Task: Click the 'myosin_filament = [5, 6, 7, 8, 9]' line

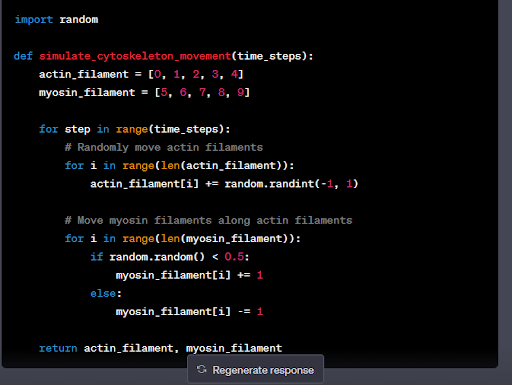Action: (144, 92)
